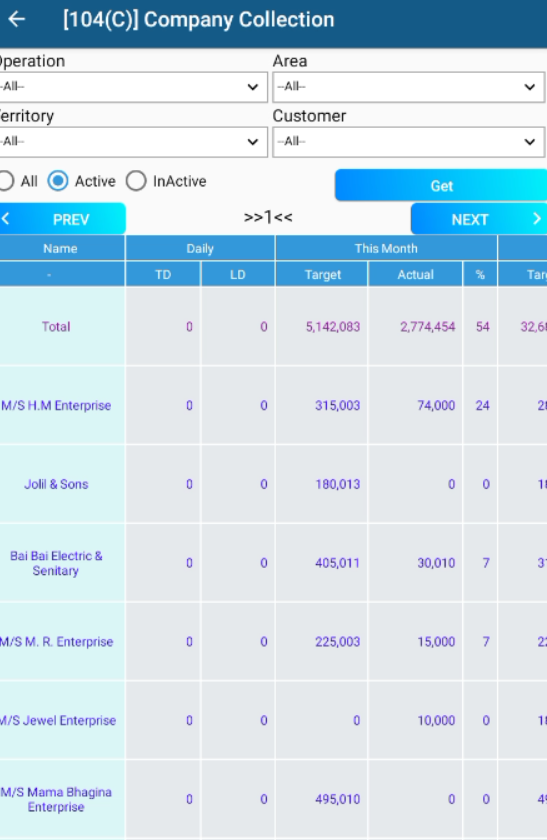Click target value 495,010
This screenshot has width=547, height=840.
click(338, 799)
